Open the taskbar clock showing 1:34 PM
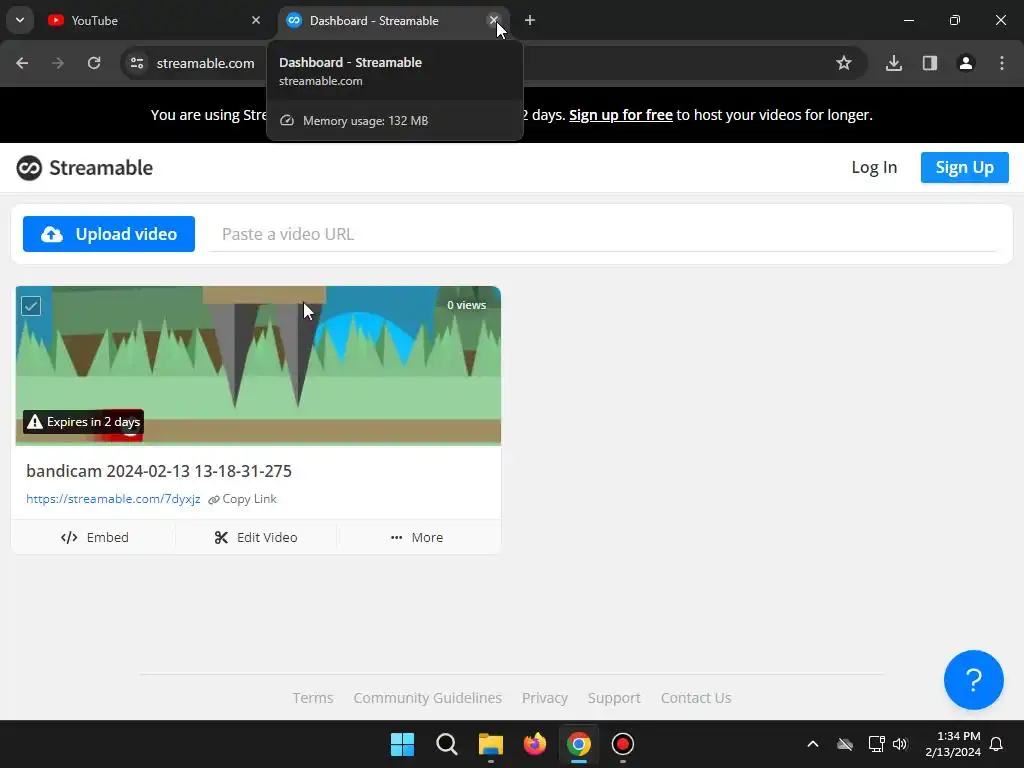 [952, 744]
